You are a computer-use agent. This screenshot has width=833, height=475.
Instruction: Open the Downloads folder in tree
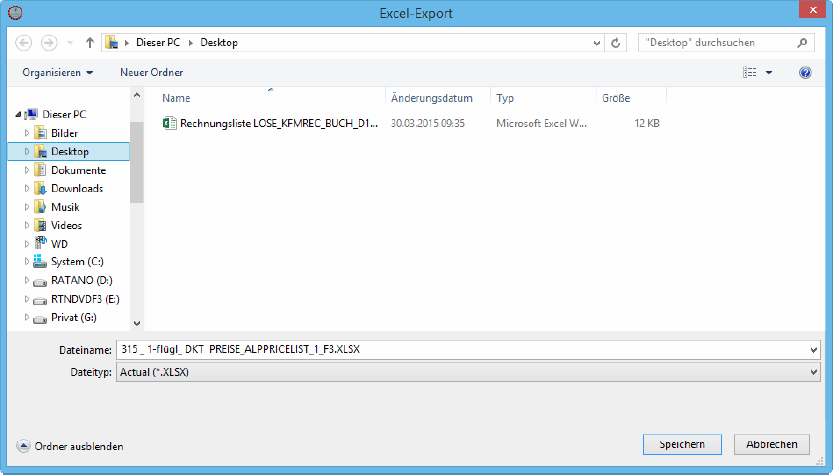point(77,188)
